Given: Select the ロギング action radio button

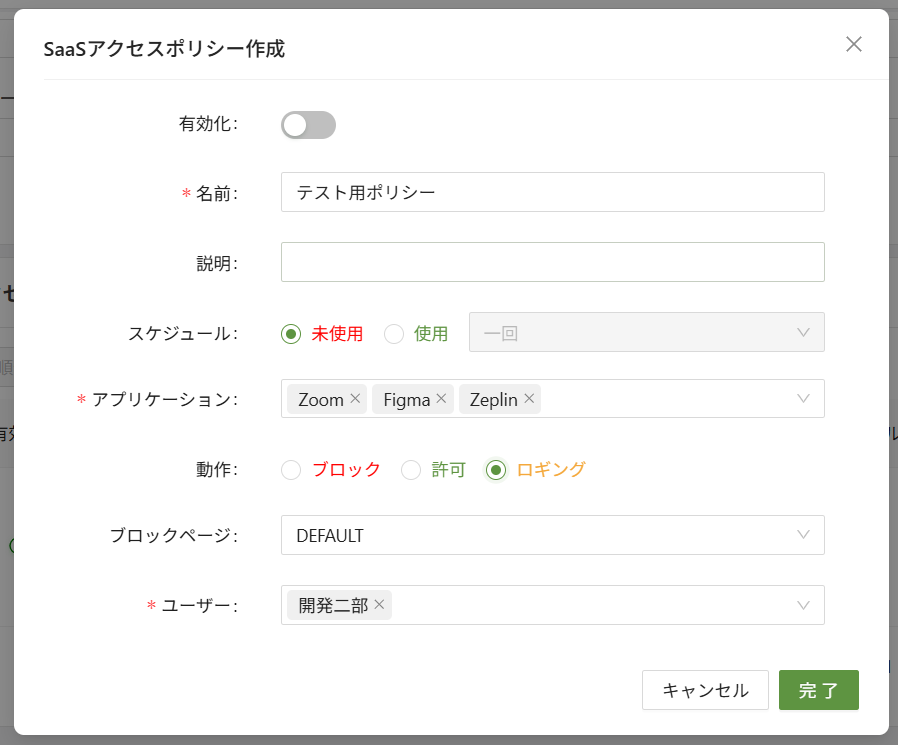Looking at the screenshot, I should (495, 470).
